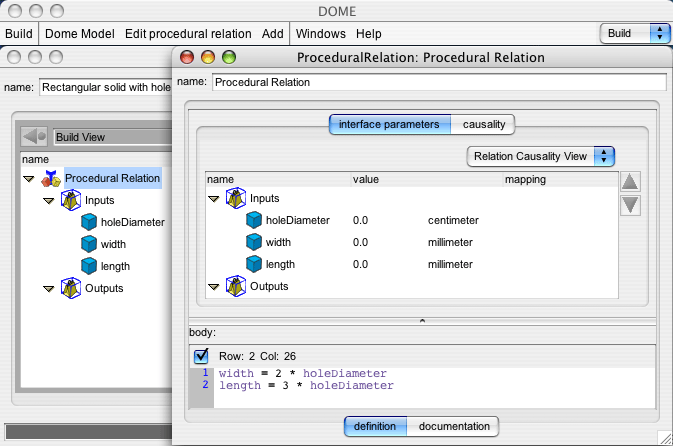Click the length value 0.0 cell
The height and width of the screenshot is (446, 673).
(360, 264)
